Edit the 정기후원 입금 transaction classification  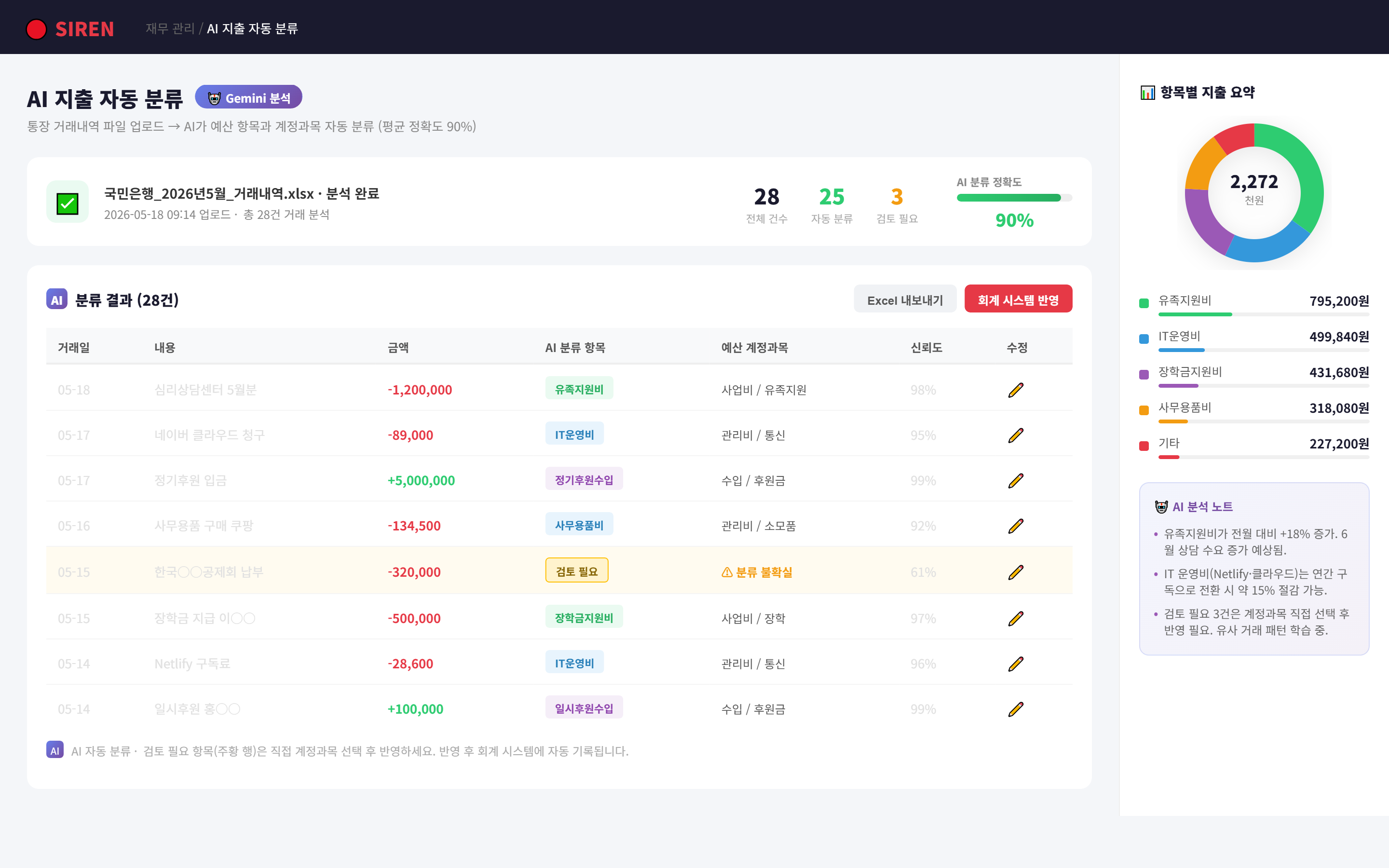1015,480
